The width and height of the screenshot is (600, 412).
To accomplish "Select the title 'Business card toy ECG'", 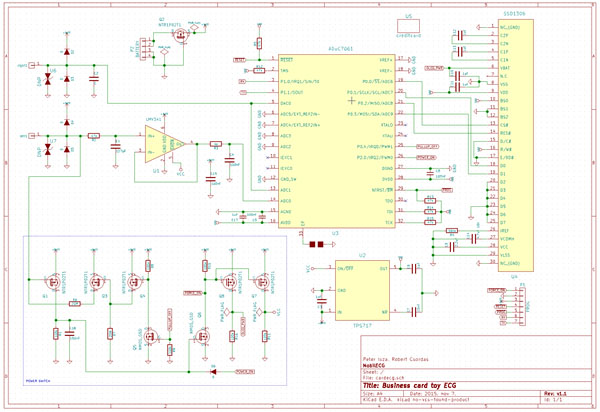I will click(409, 386).
